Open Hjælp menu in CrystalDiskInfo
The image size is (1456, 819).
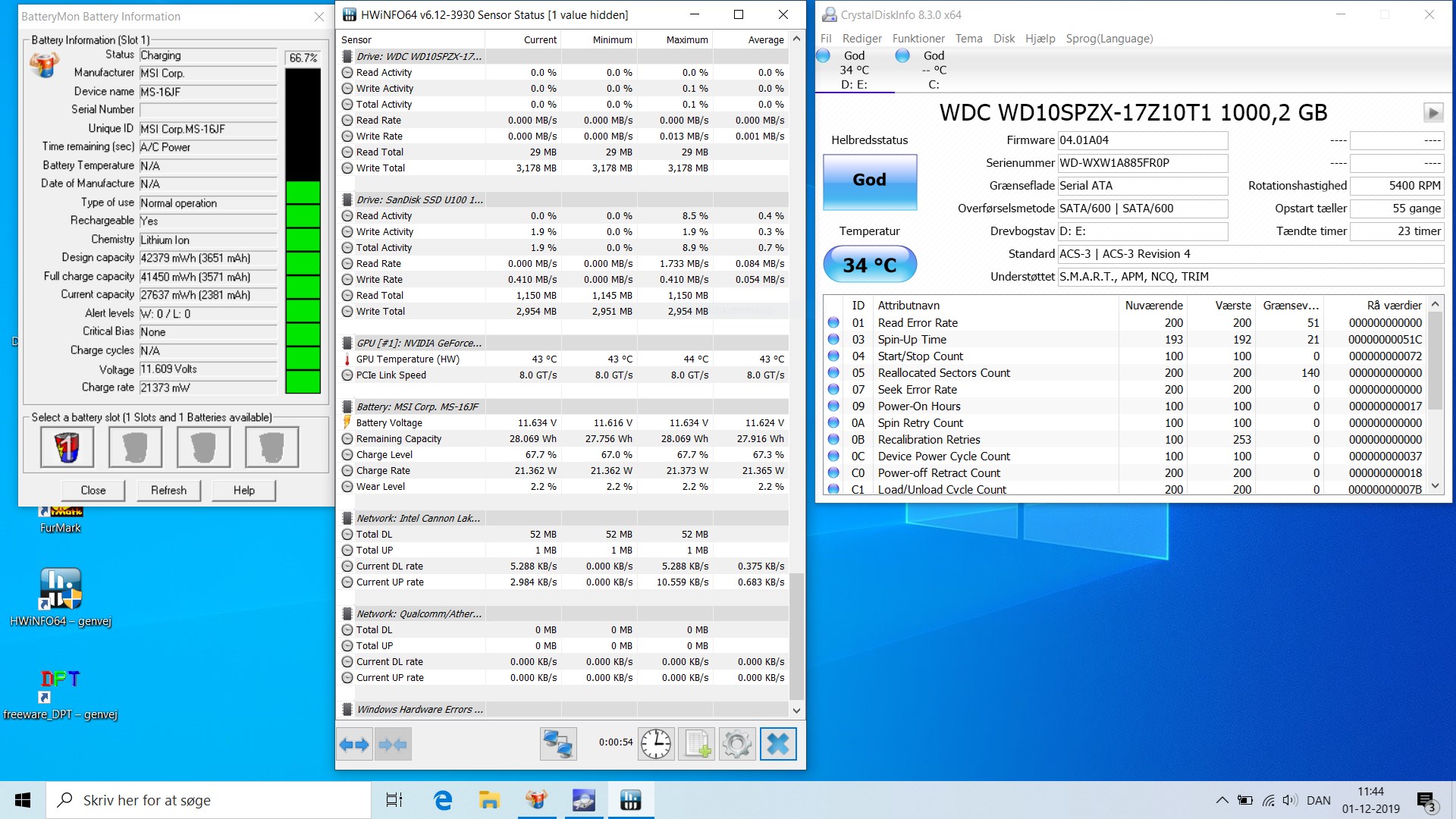(x=1040, y=39)
